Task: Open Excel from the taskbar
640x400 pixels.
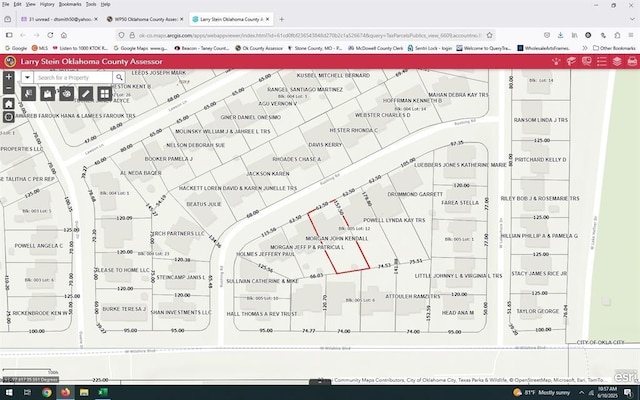Action: pos(102,393)
